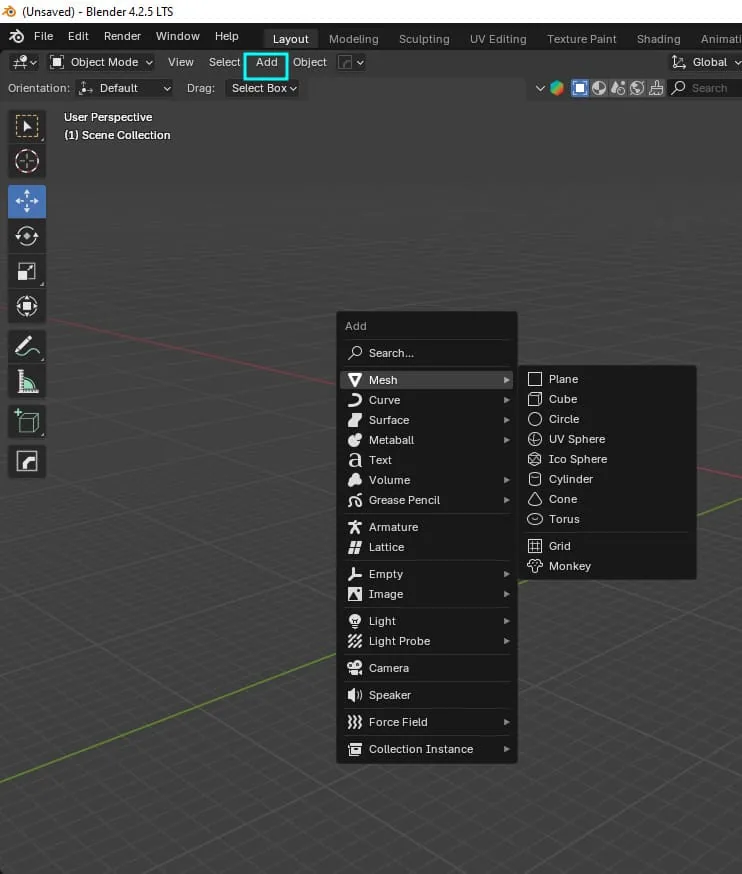Select the Select Box tool icon

pyautogui.click(x=27, y=126)
